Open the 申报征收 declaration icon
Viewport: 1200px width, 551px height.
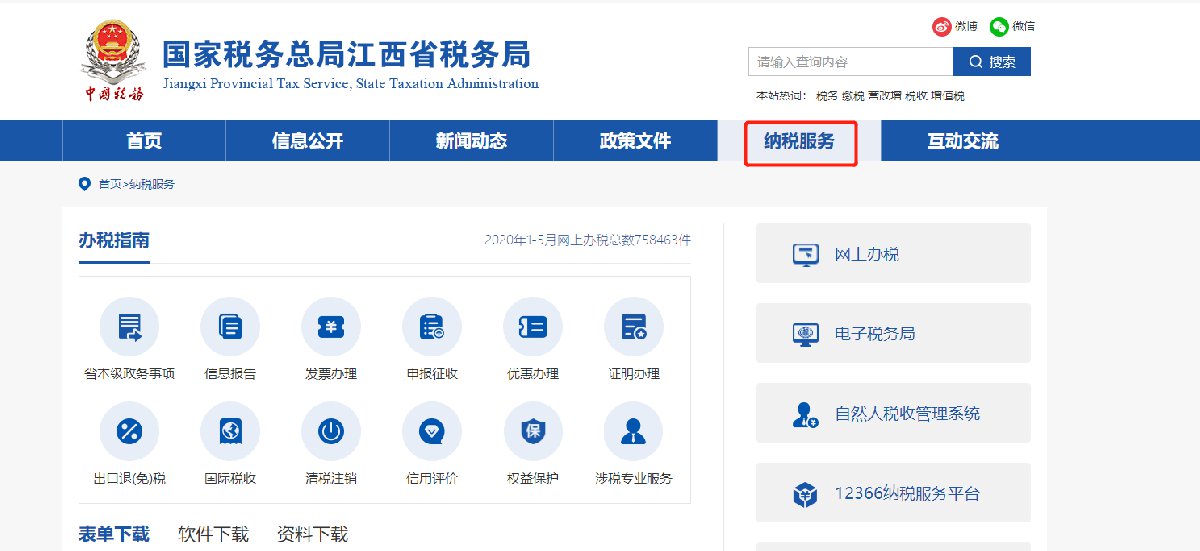tap(432, 327)
